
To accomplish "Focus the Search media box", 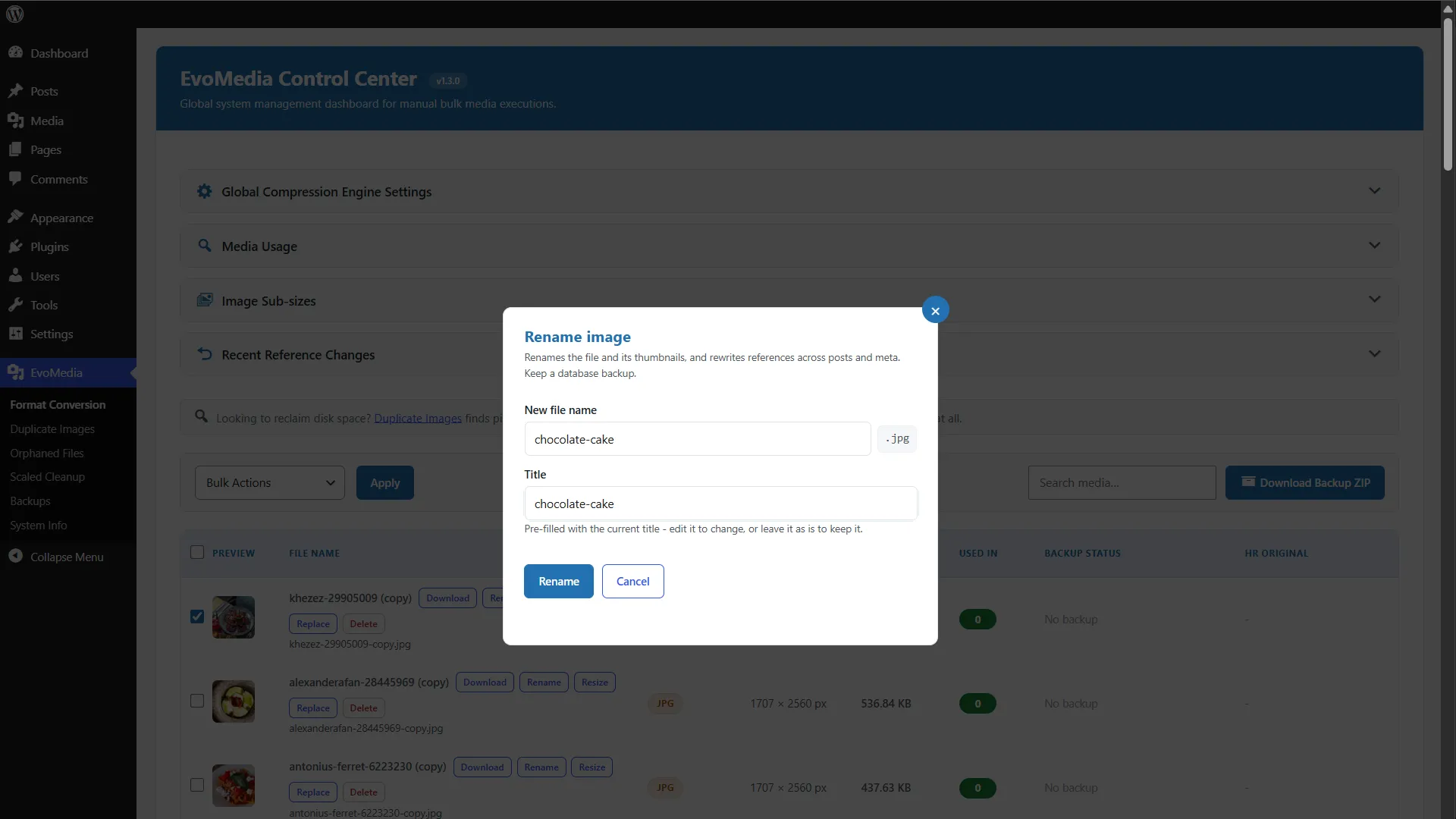I will pos(1122,483).
